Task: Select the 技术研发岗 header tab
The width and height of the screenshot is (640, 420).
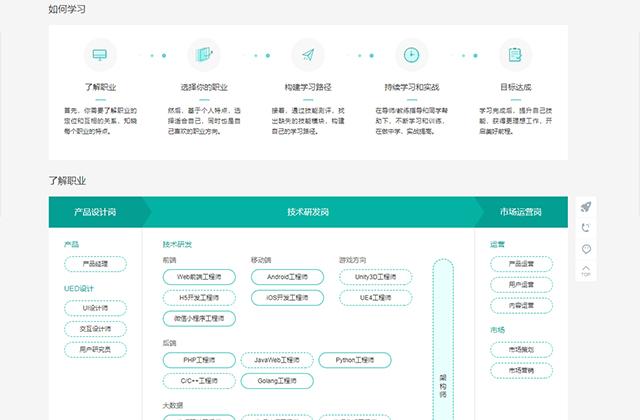Action: pos(308,212)
